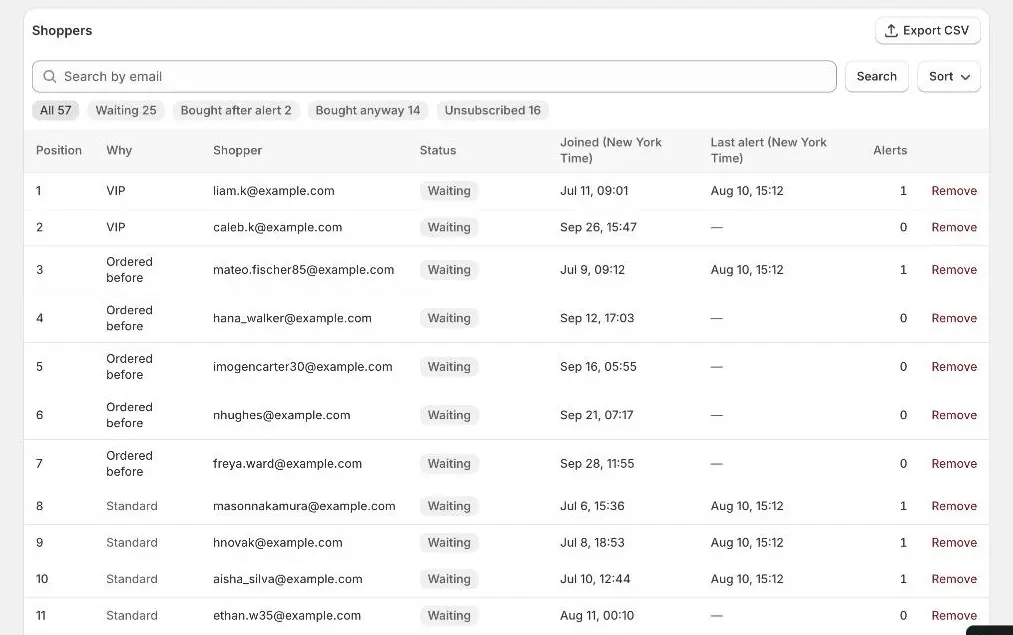Click joined date Sep 21, 07:17

point(596,415)
